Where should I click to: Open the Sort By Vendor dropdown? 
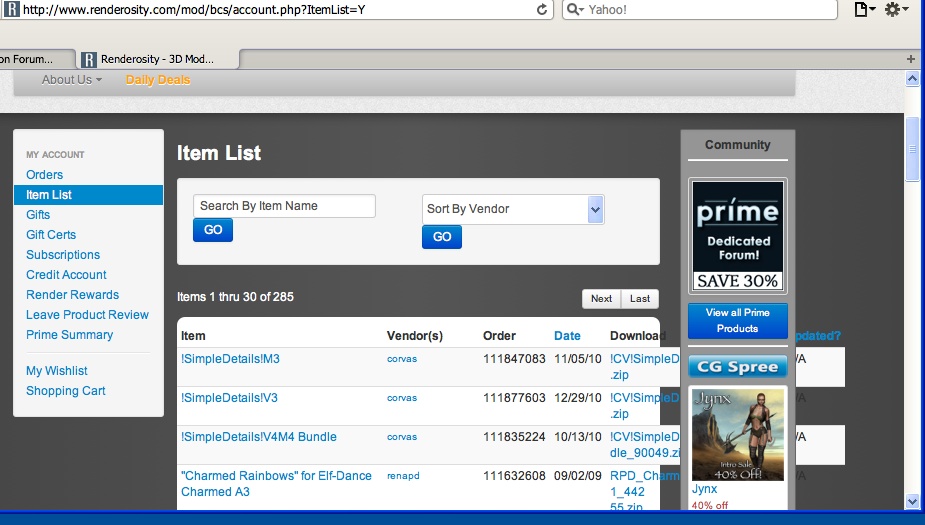coord(513,209)
